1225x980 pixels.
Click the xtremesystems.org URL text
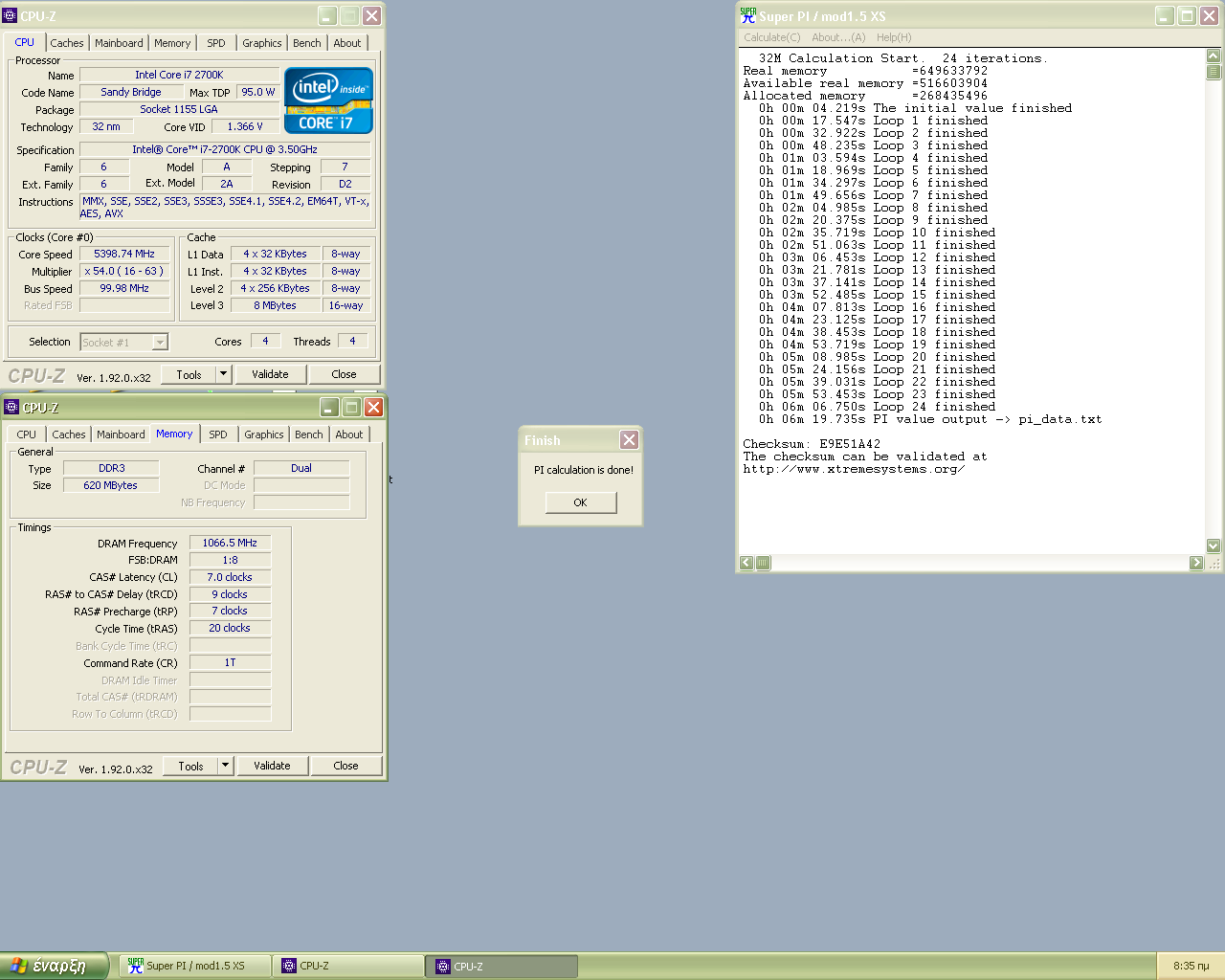854,469
